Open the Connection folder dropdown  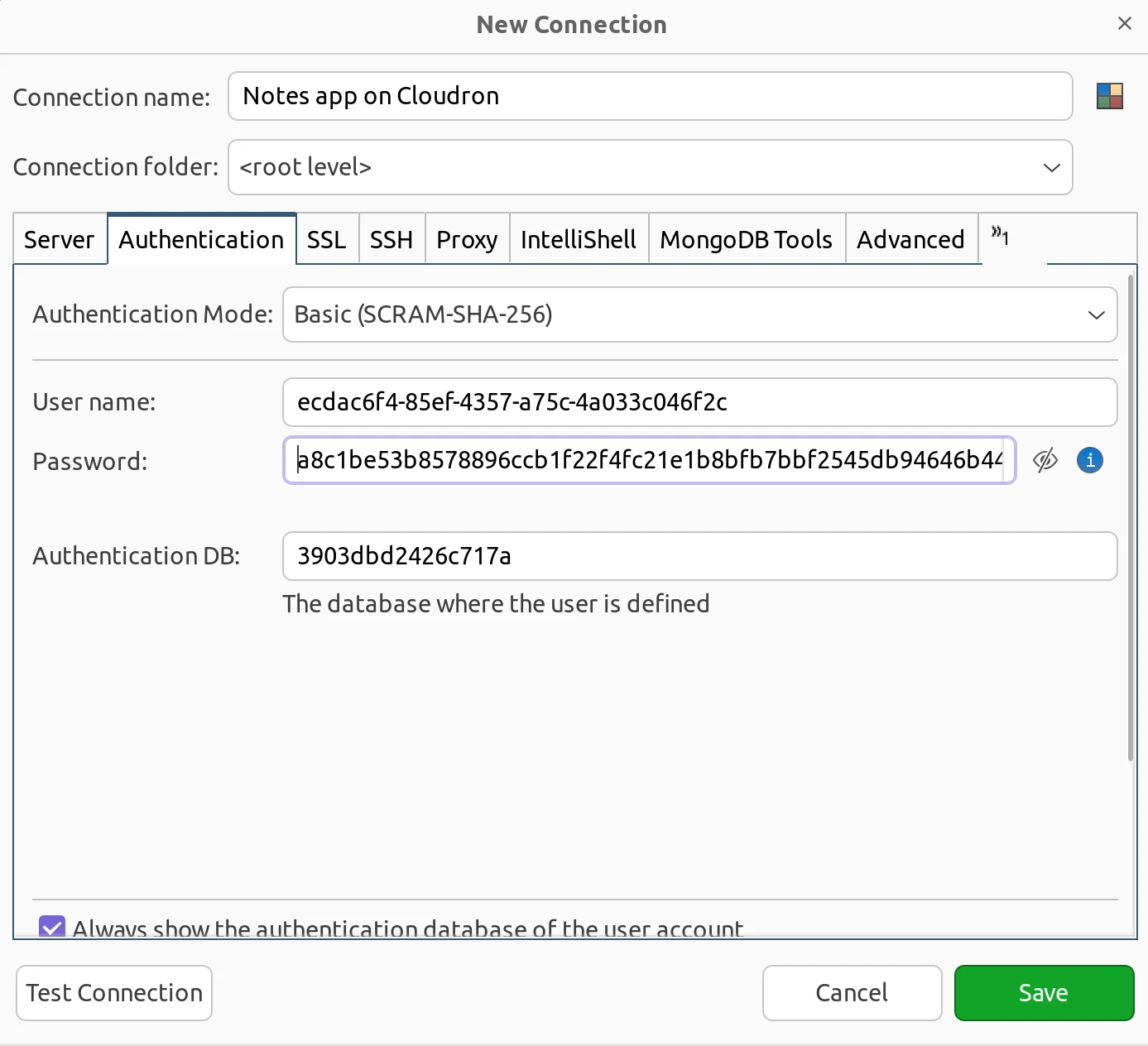1051,167
